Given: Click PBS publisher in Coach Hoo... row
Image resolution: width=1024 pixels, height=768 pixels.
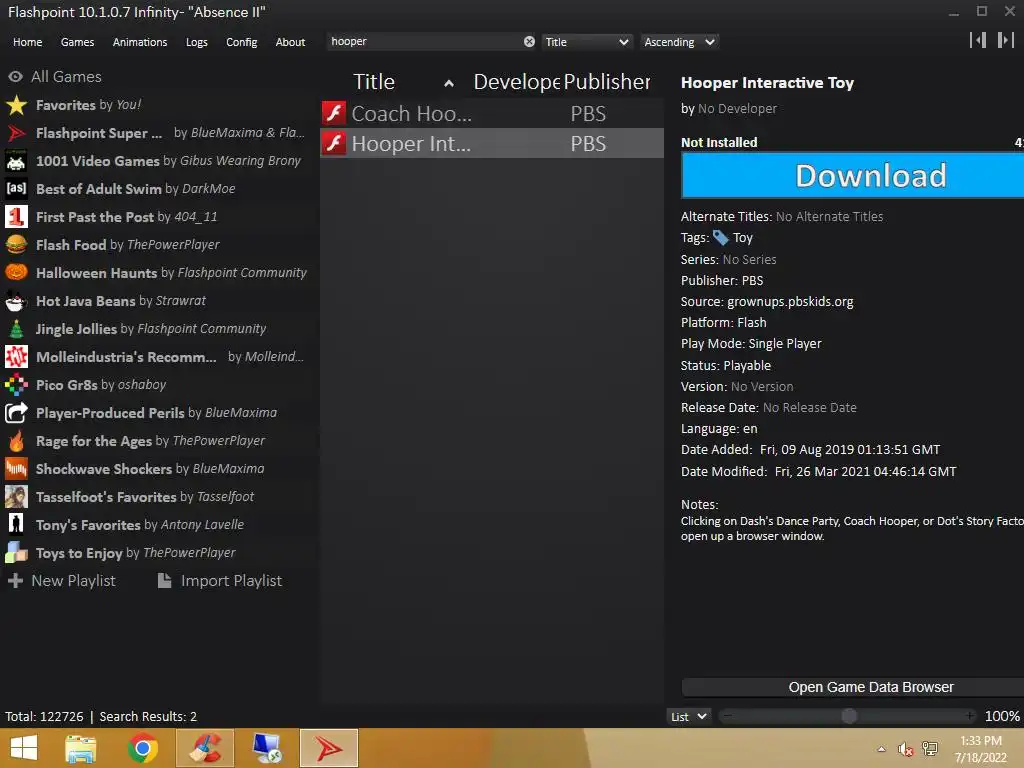Looking at the screenshot, I should pos(588,114).
